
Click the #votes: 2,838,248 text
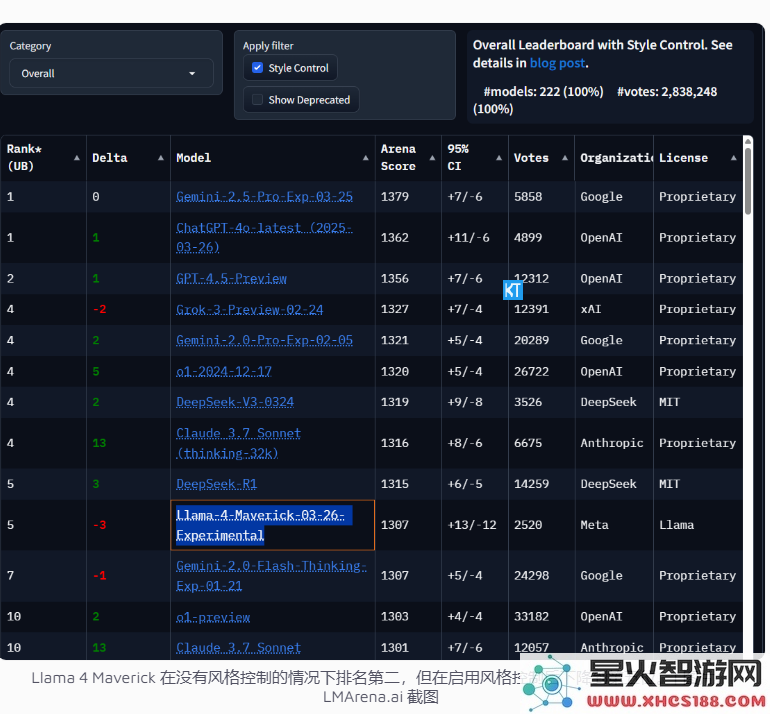[x=667, y=92]
